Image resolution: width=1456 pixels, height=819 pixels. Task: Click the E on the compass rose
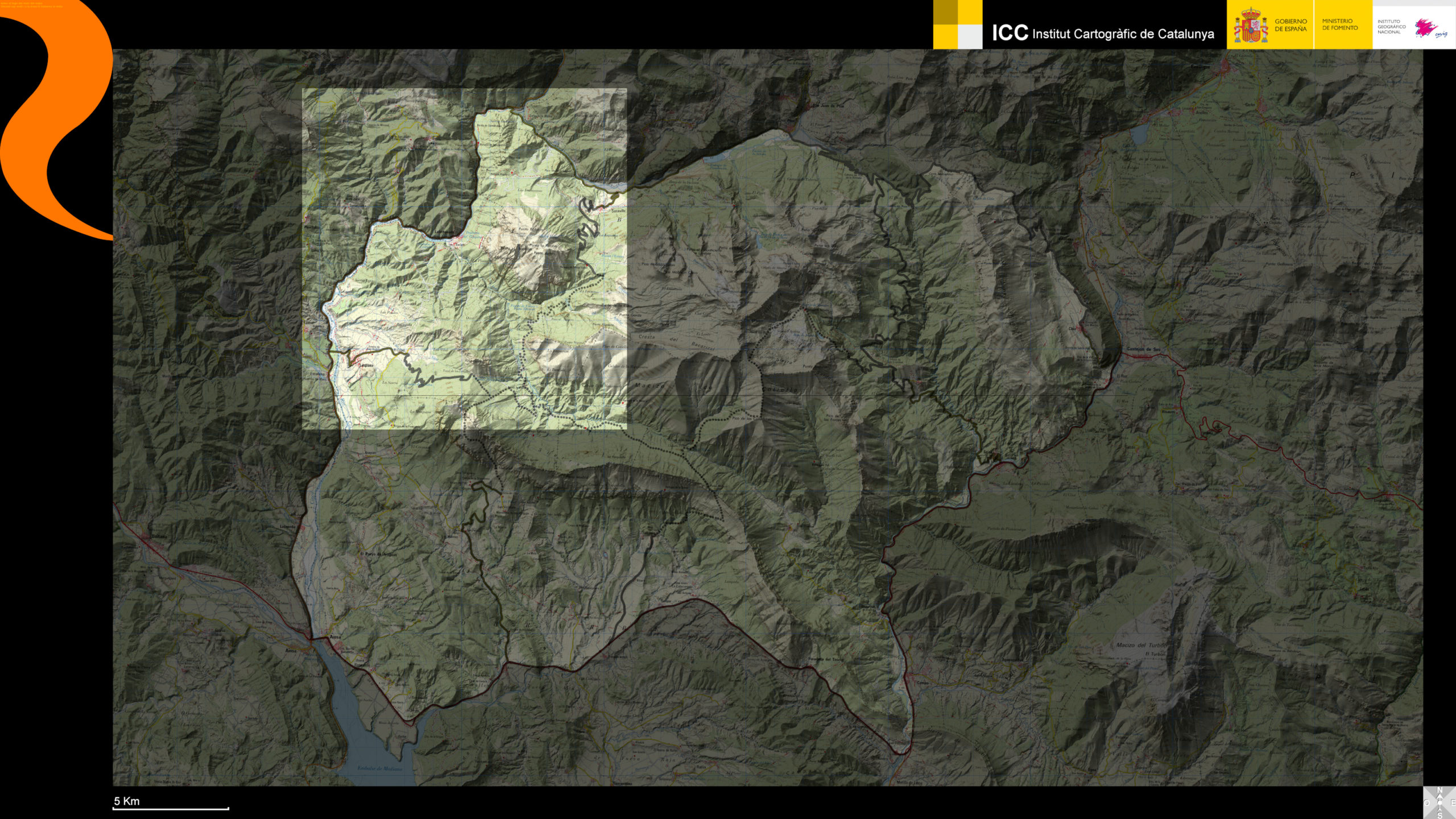point(1453,803)
